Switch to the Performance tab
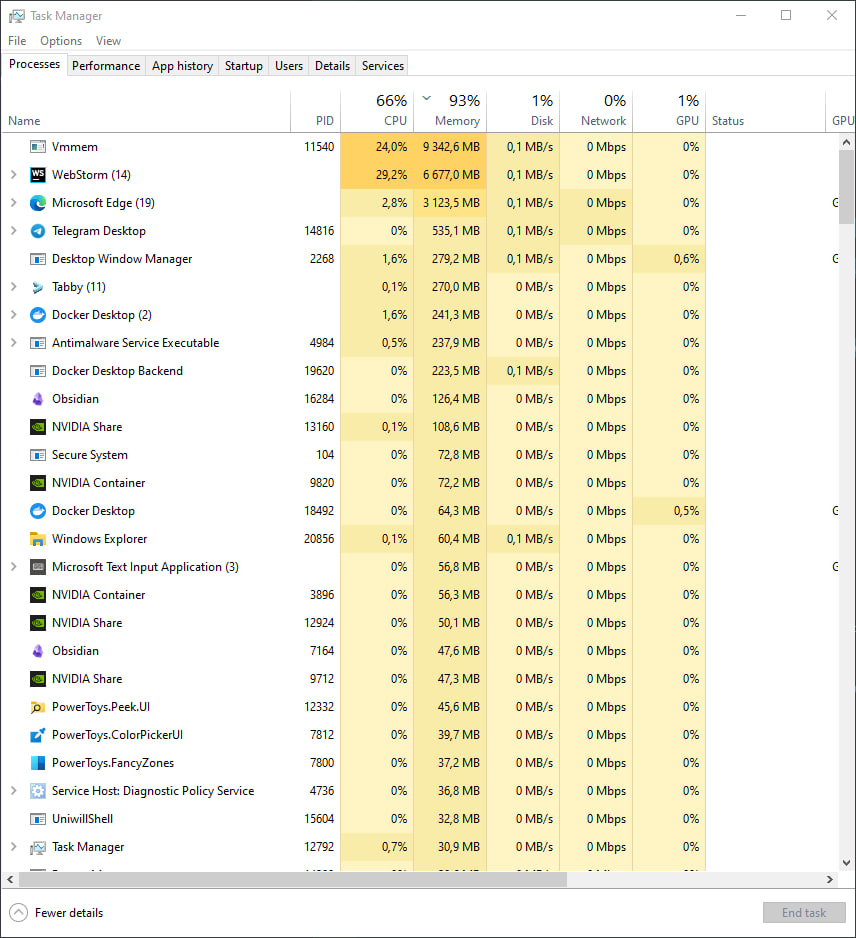The height and width of the screenshot is (938, 856). [x=106, y=66]
